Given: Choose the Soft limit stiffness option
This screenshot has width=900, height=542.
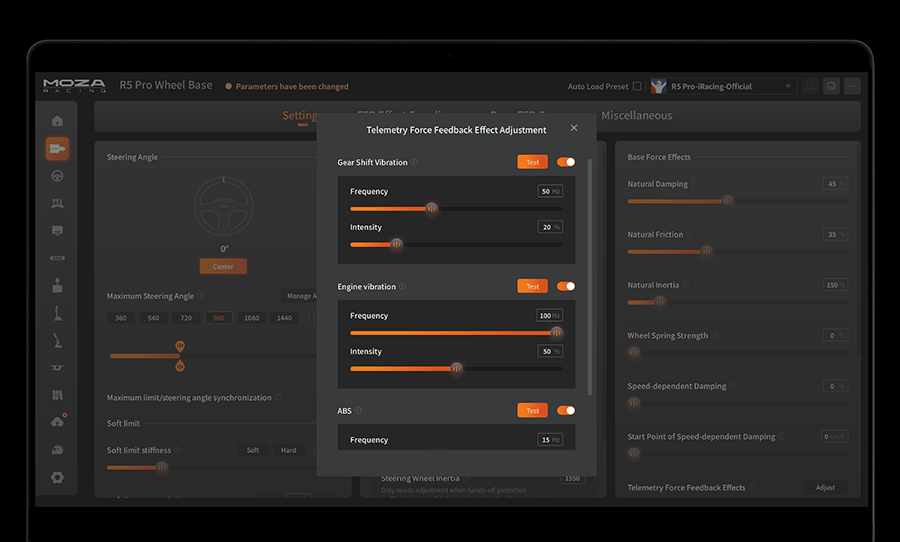Looking at the screenshot, I should tap(253, 450).
